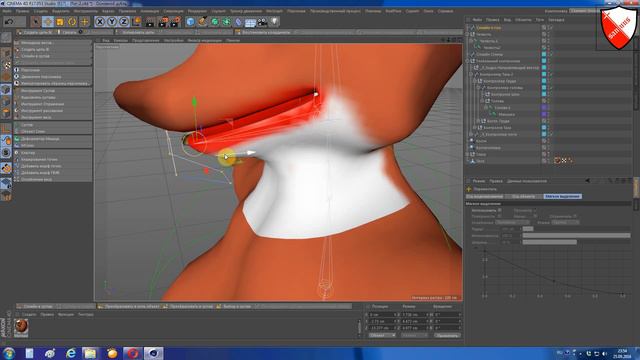Click cyan layer swatch on Контроллер головы row
640x360 pixels.
544,87
